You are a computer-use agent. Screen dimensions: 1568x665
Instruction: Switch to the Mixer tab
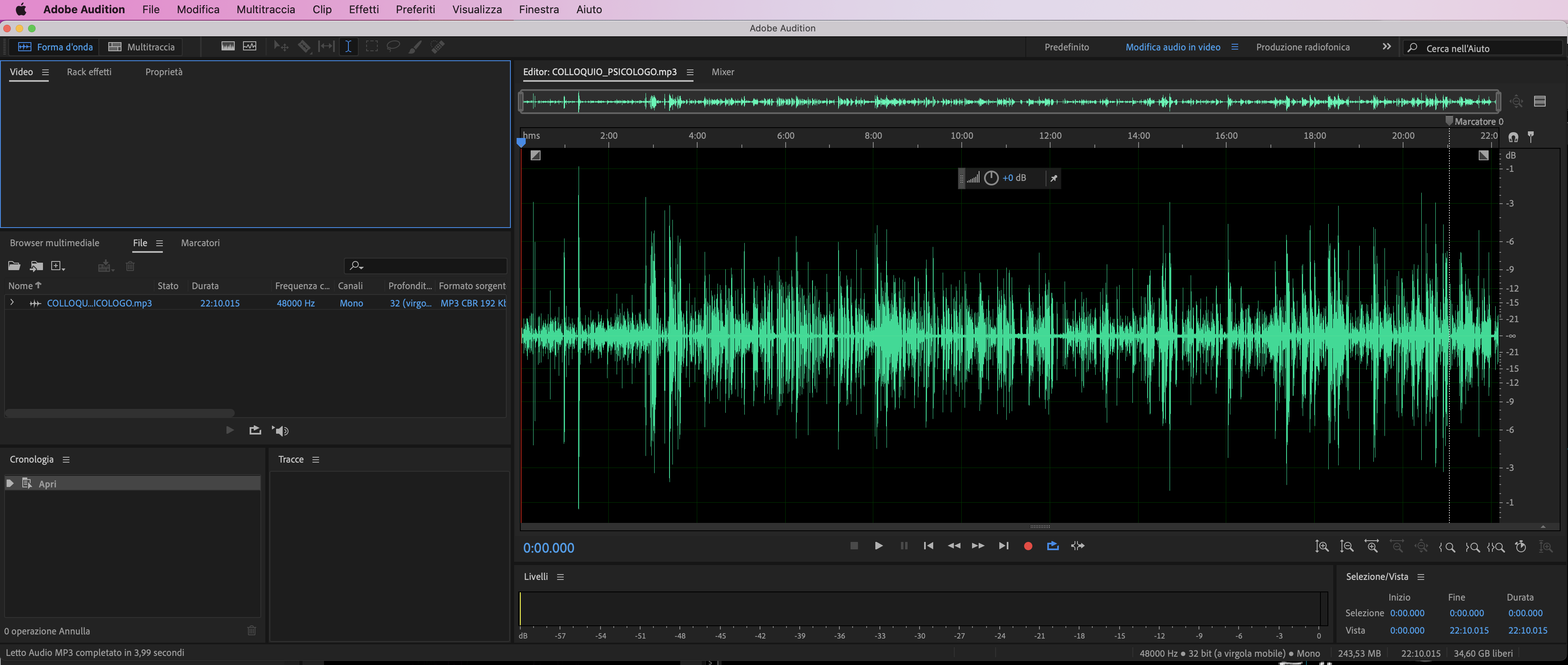722,72
